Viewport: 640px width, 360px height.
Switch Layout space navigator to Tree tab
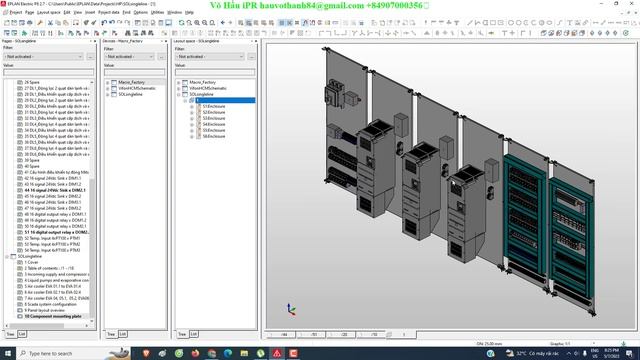[x=182, y=334]
